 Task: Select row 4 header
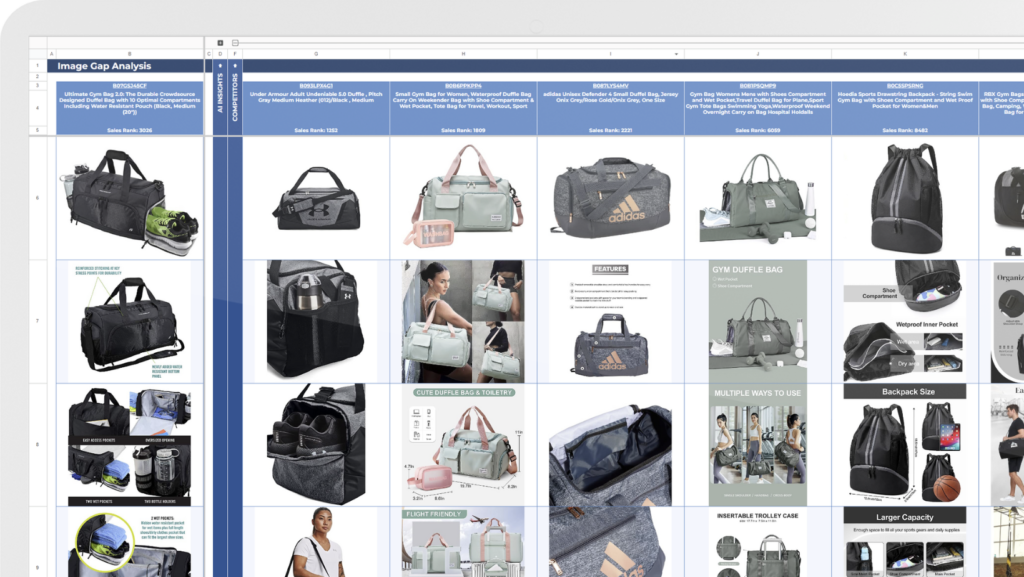[x=37, y=108]
